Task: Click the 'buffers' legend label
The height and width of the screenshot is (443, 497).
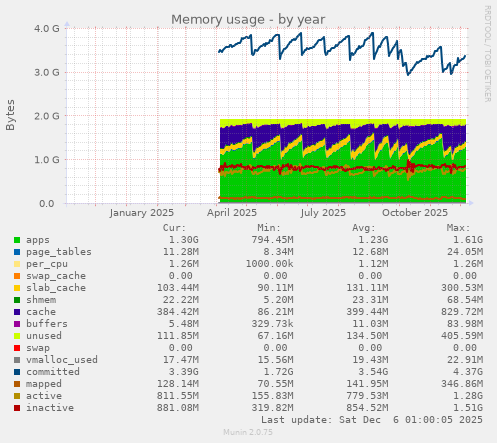Action: pyautogui.click(x=47, y=324)
